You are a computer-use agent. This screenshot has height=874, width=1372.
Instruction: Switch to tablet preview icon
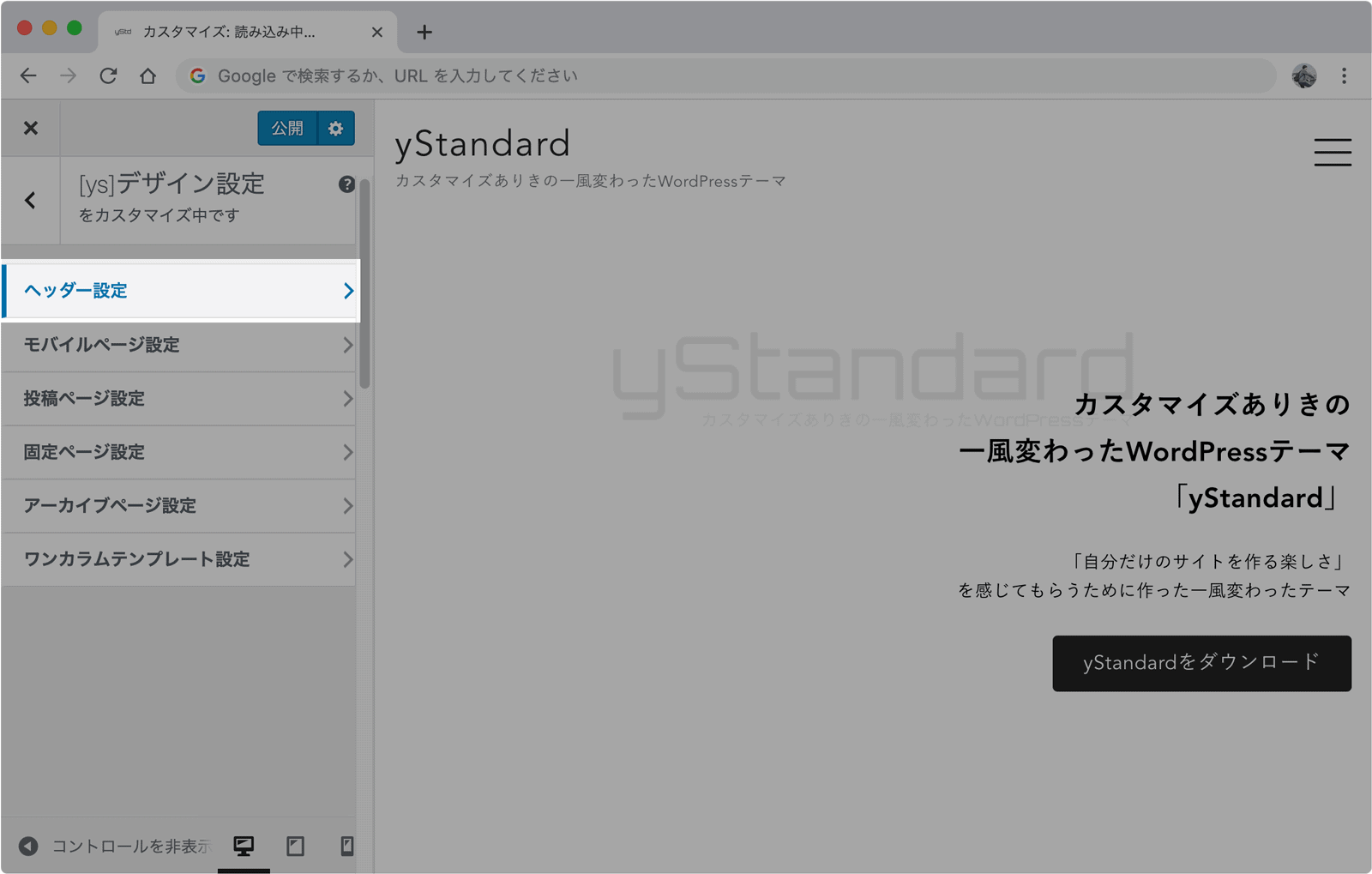[296, 847]
